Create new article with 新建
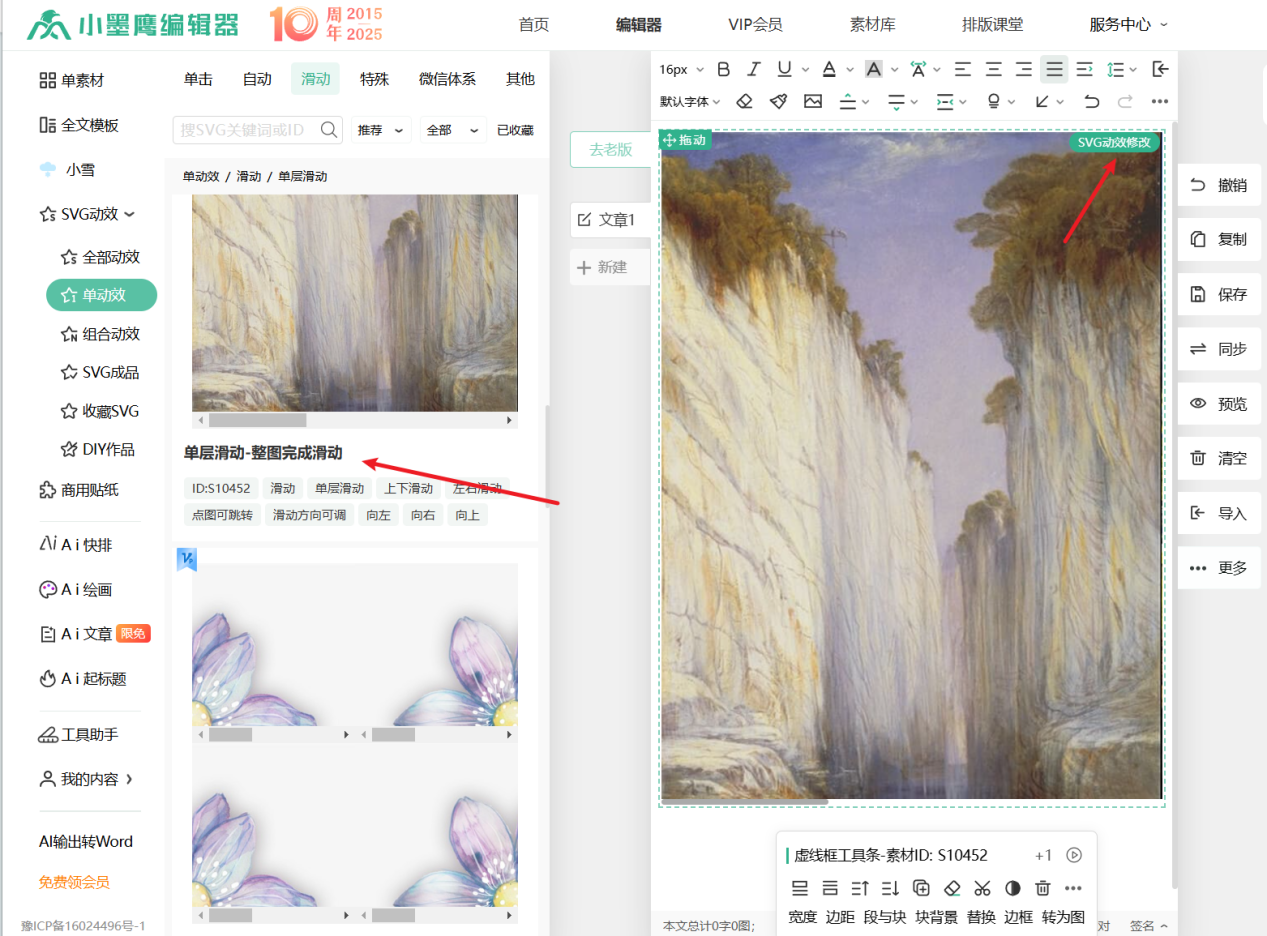Viewport: 1267px width, 936px height. [x=610, y=267]
